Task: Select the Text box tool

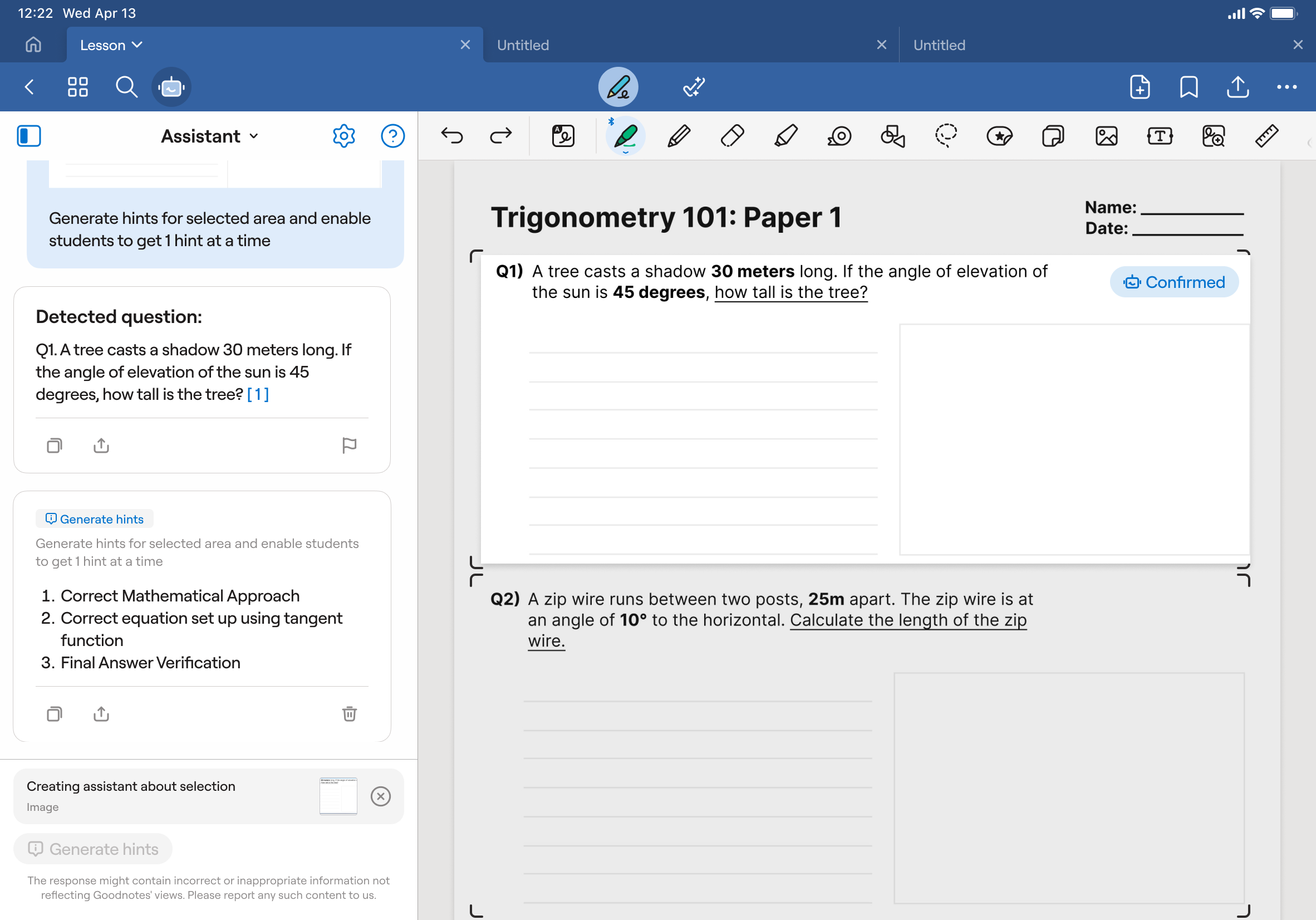Action: (1160, 136)
